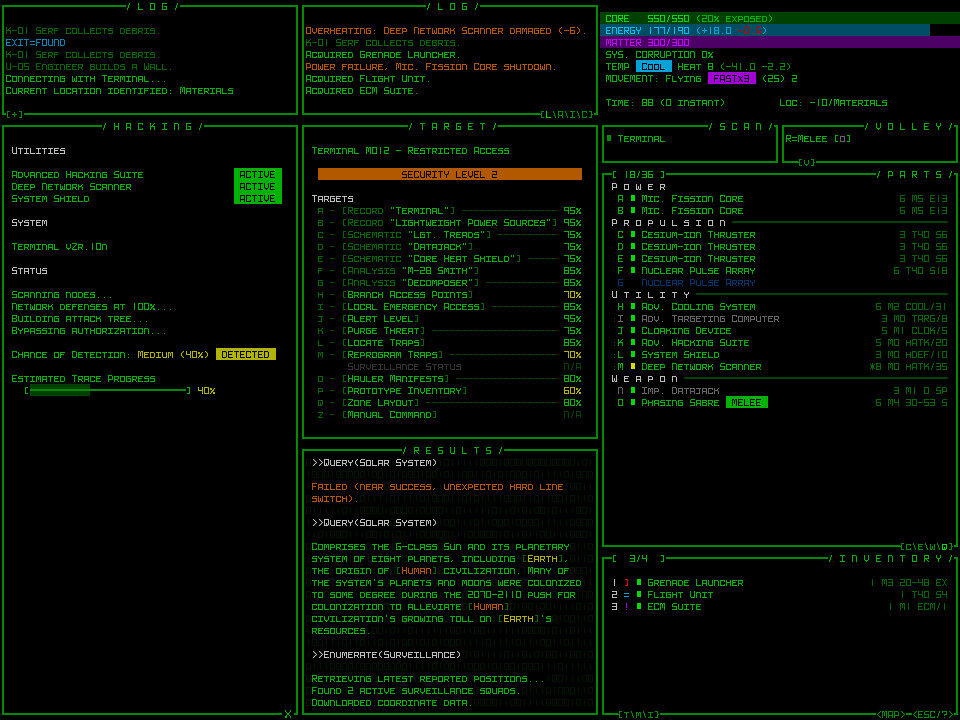The width and height of the screenshot is (960, 720).
Task: Click the Phasing Sabre integrity square
Action: [633, 403]
